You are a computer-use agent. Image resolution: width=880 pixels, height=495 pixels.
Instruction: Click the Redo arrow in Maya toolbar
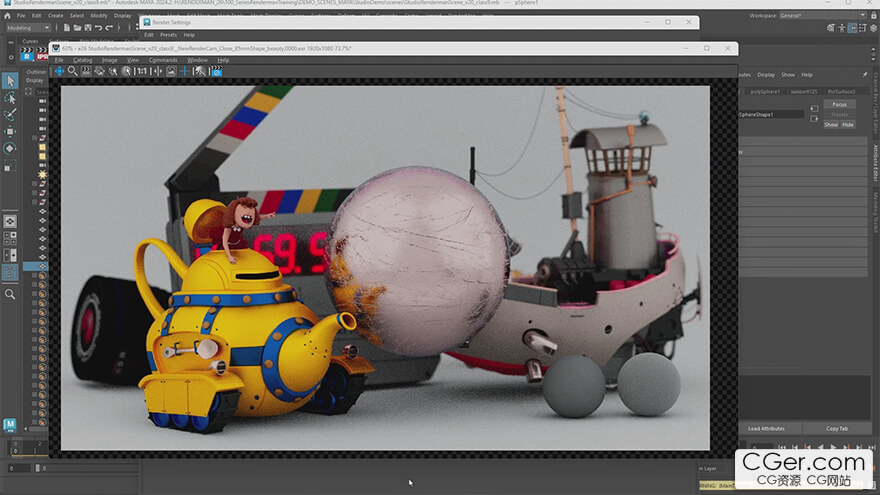click(109, 28)
